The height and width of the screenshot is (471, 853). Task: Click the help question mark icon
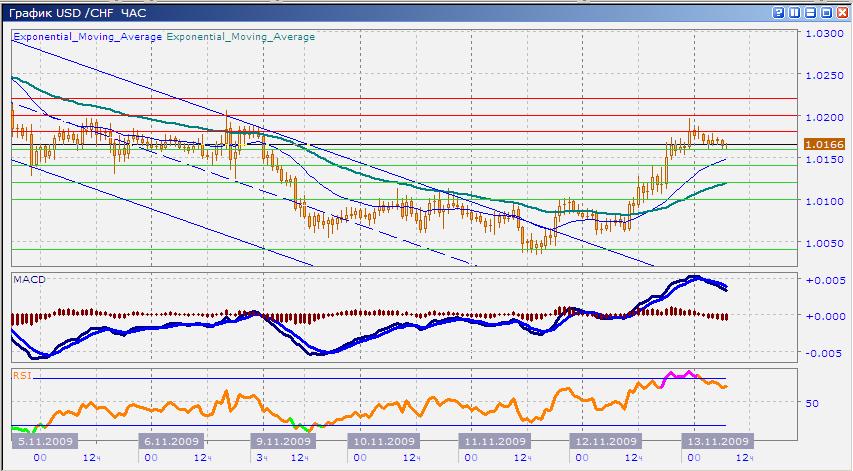pos(779,12)
